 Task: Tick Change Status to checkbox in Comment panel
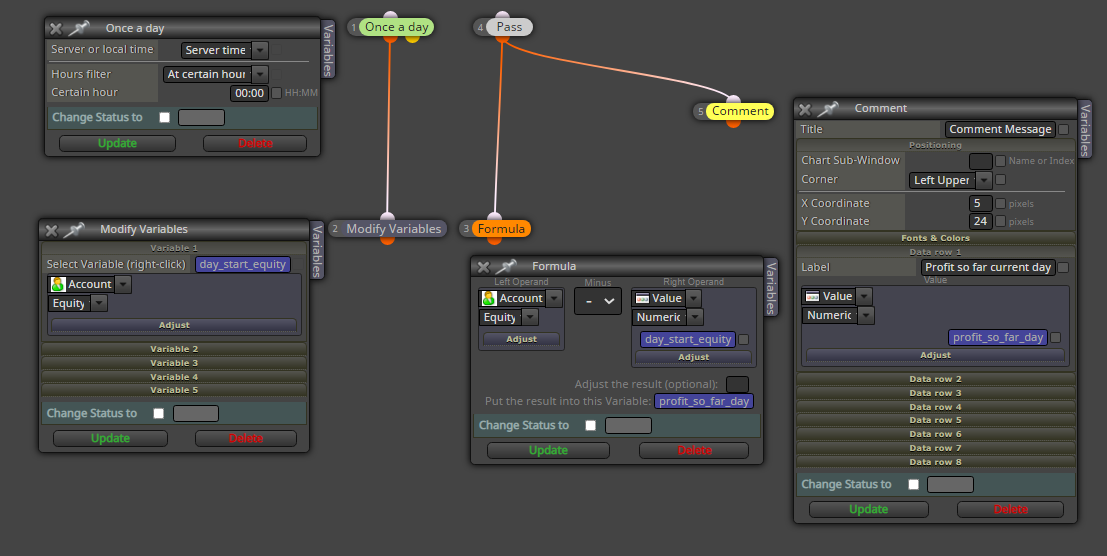(x=914, y=484)
